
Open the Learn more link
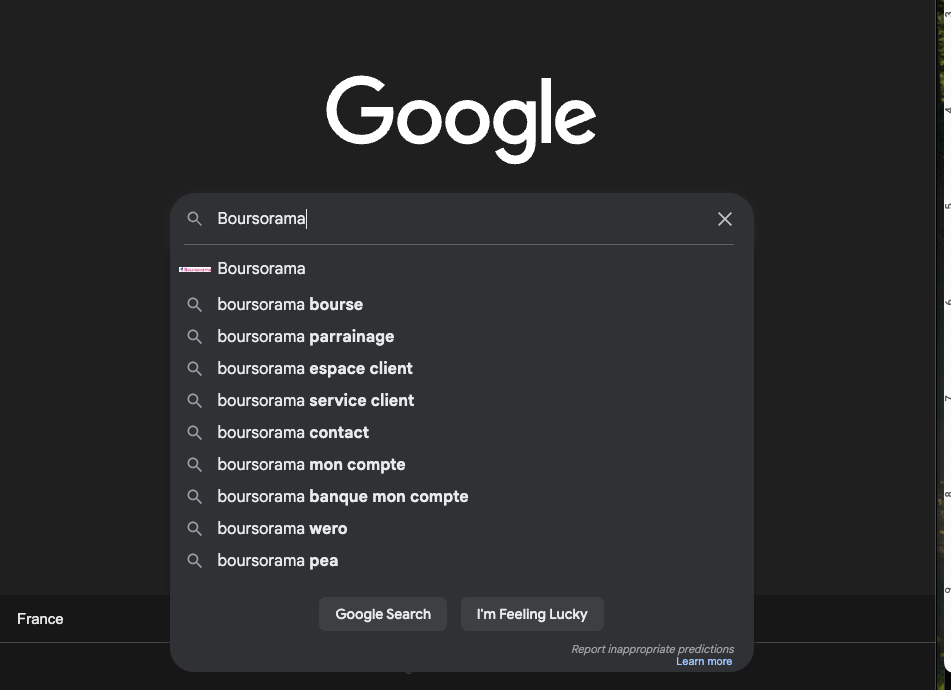coord(704,661)
